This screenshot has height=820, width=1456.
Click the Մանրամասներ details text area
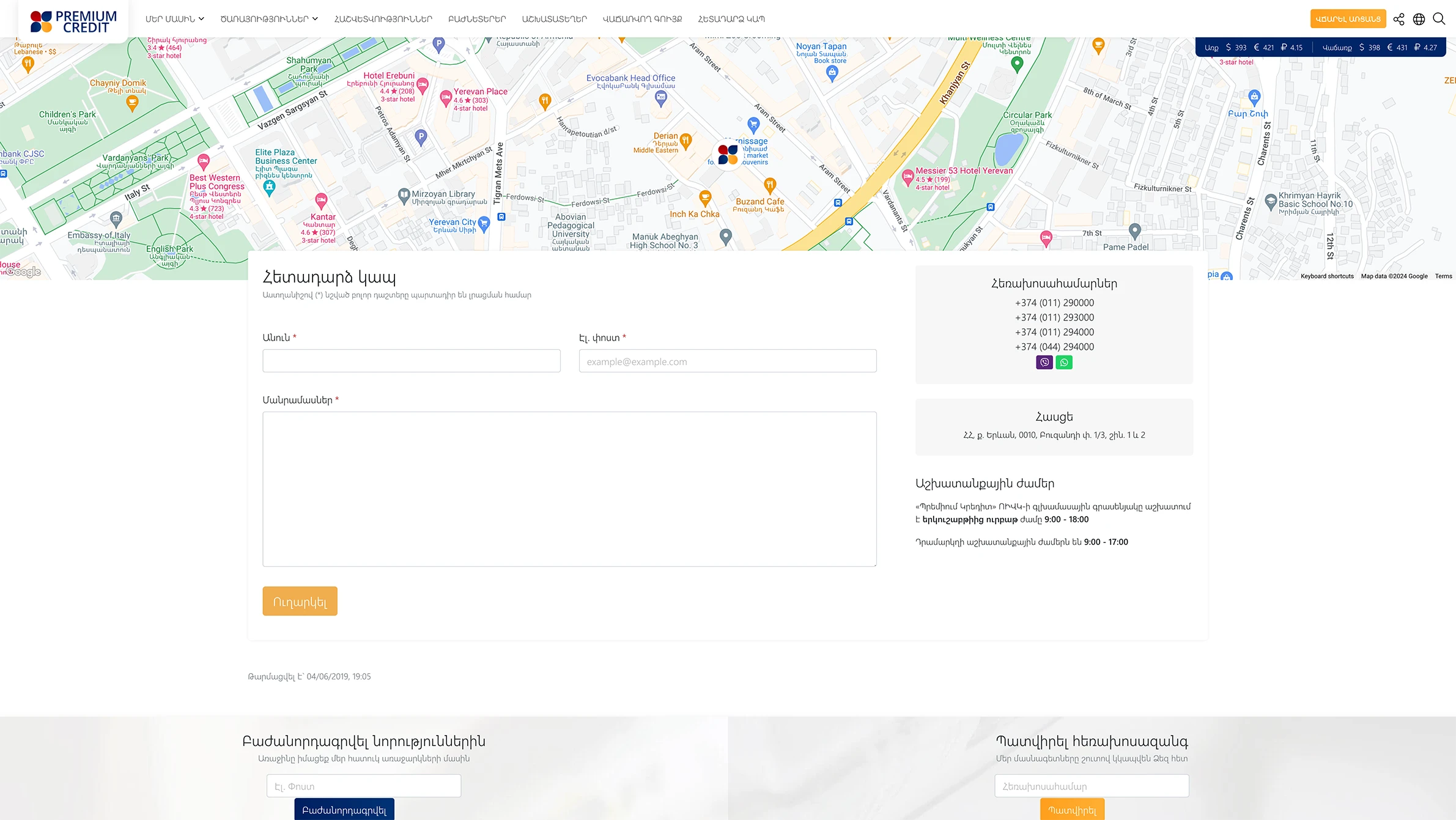pos(569,489)
